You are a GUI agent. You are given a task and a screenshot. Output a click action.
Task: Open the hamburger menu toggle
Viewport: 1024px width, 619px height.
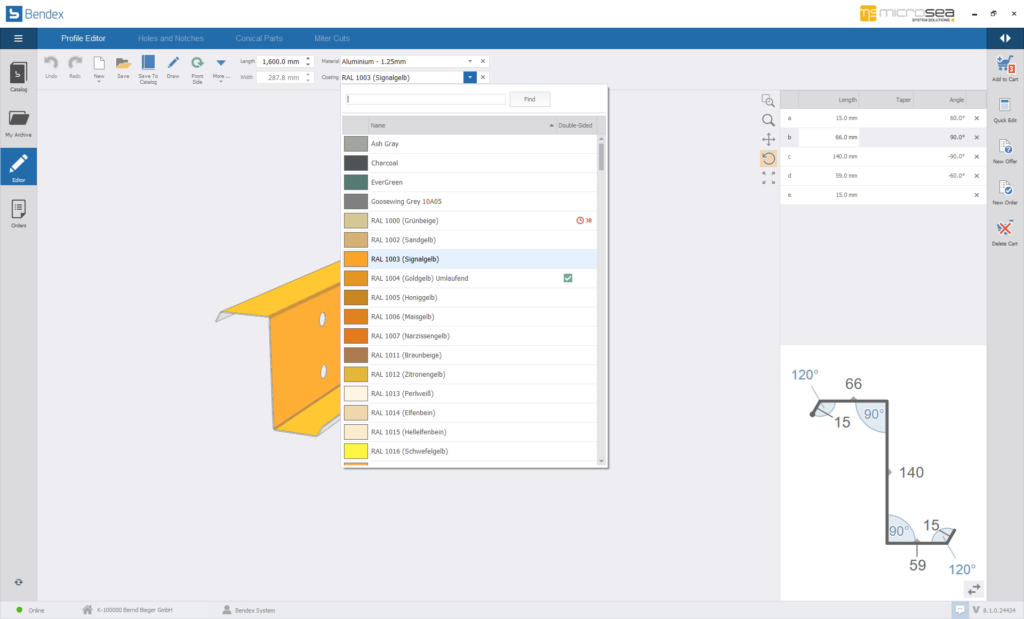point(18,38)
